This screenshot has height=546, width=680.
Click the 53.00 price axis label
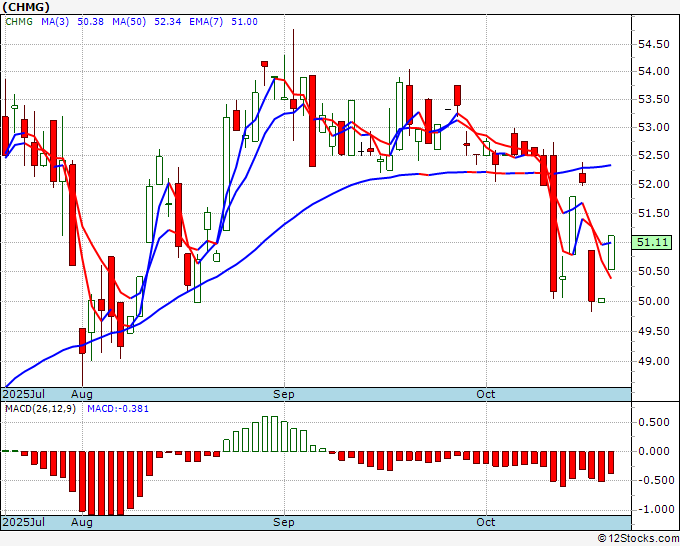click(654, 128)
